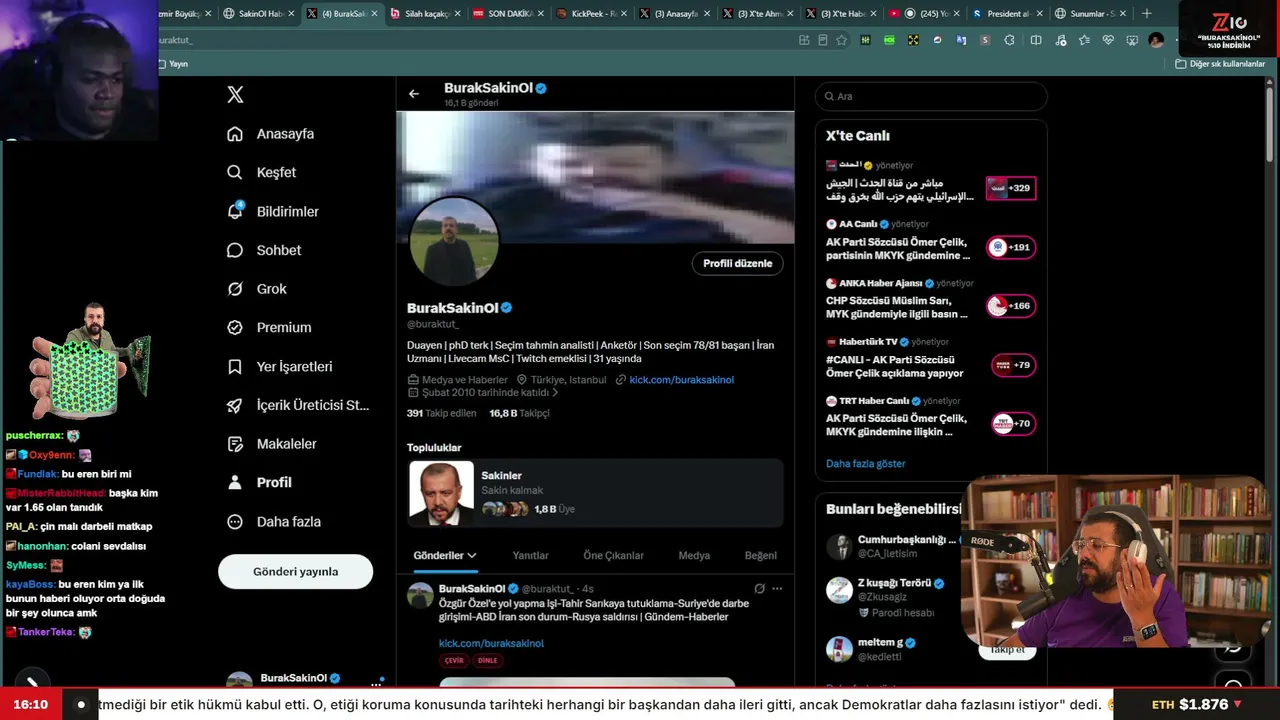Expand the Daha fazla sidebar menu

point(274,521)
